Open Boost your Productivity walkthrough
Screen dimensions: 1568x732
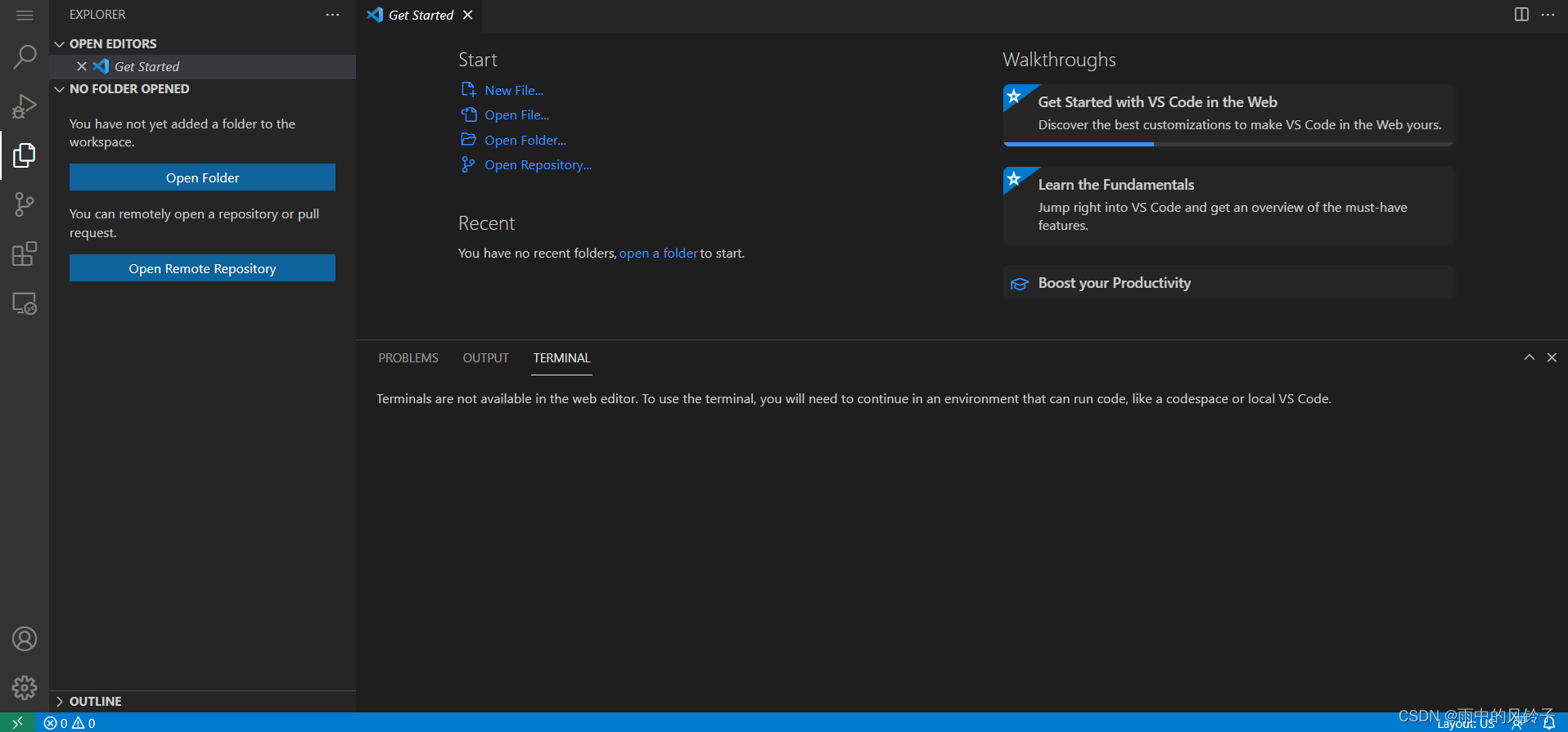tap(1228, 283)
